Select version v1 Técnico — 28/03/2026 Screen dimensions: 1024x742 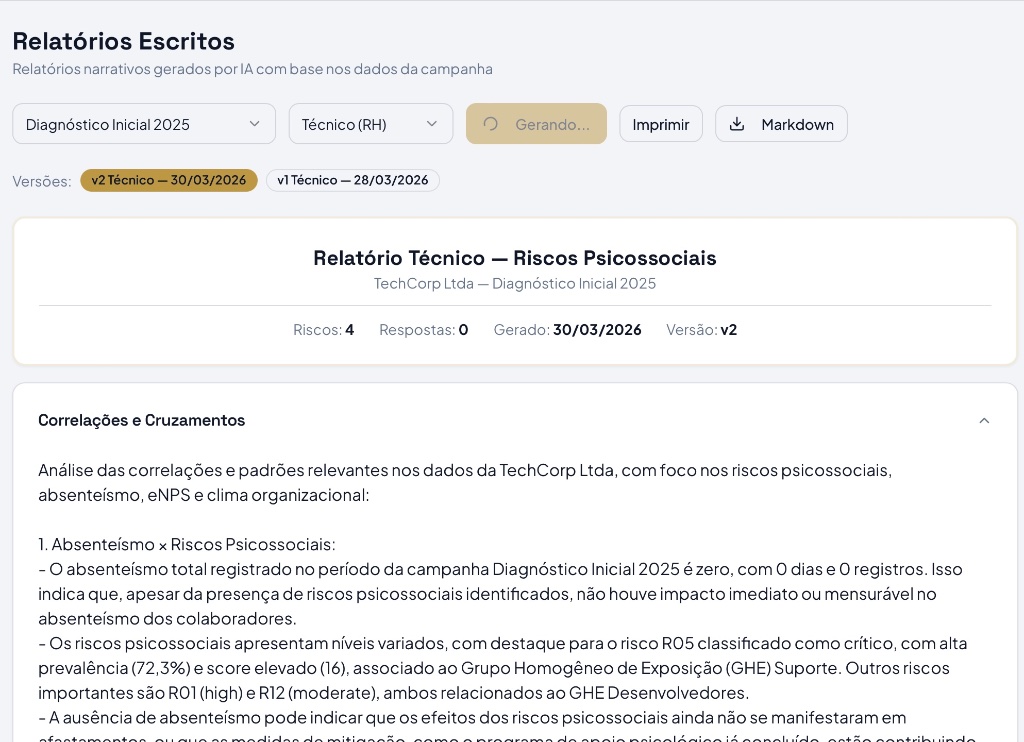coord(353,180)
